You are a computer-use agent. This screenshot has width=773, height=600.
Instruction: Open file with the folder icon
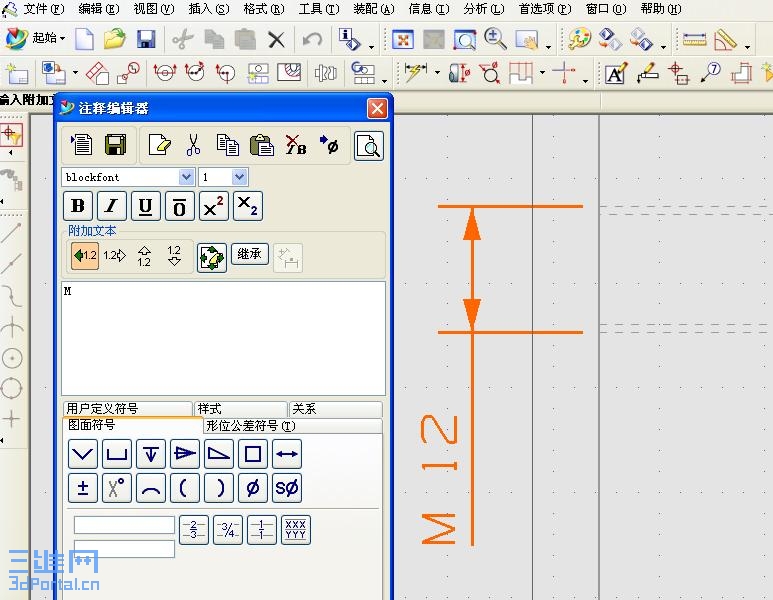pyautogui.click(x=114, y=38)
